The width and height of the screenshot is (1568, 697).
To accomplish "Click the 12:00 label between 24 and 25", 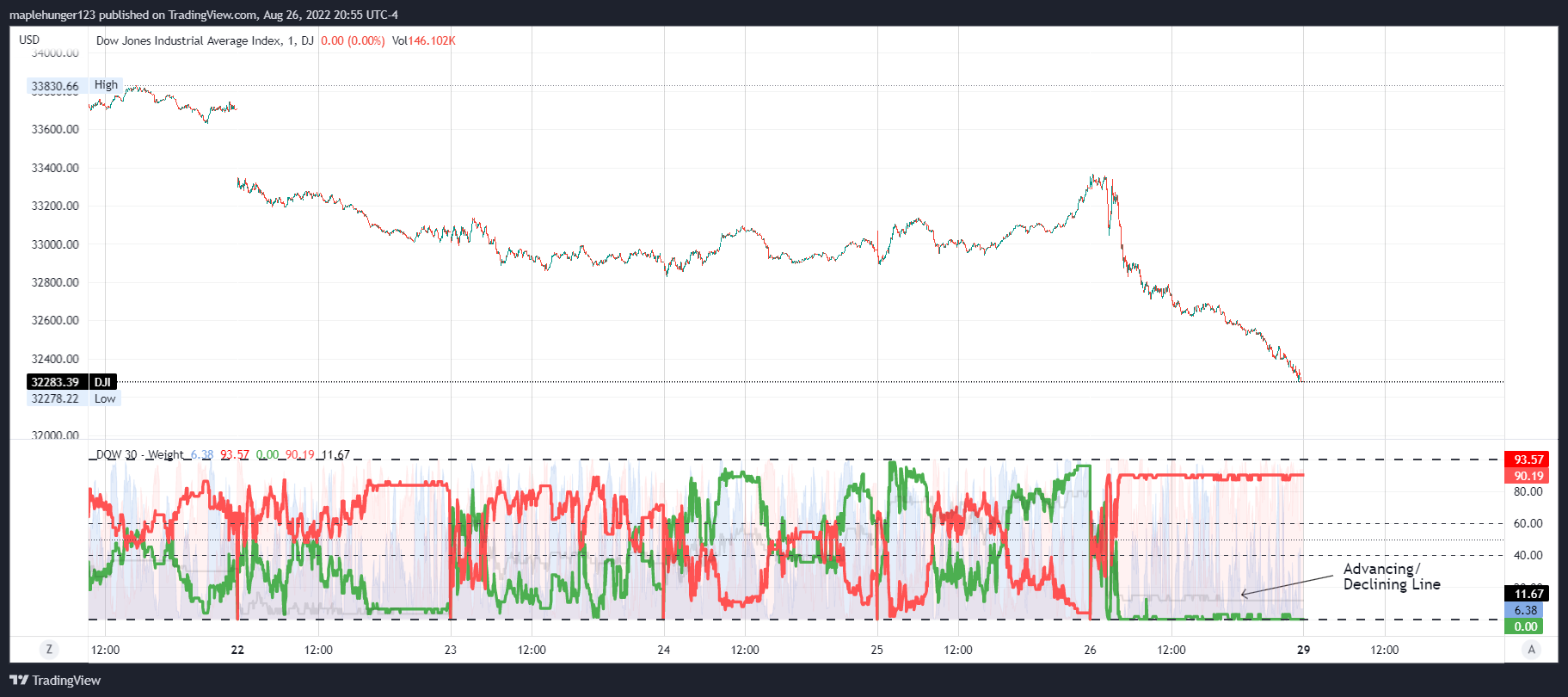I will (x=745, y=650).
